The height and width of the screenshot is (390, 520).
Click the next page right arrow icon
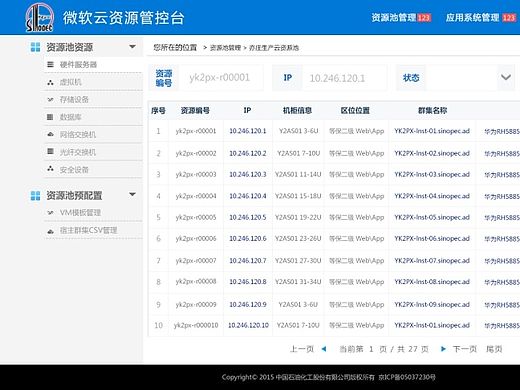(443, 349)
